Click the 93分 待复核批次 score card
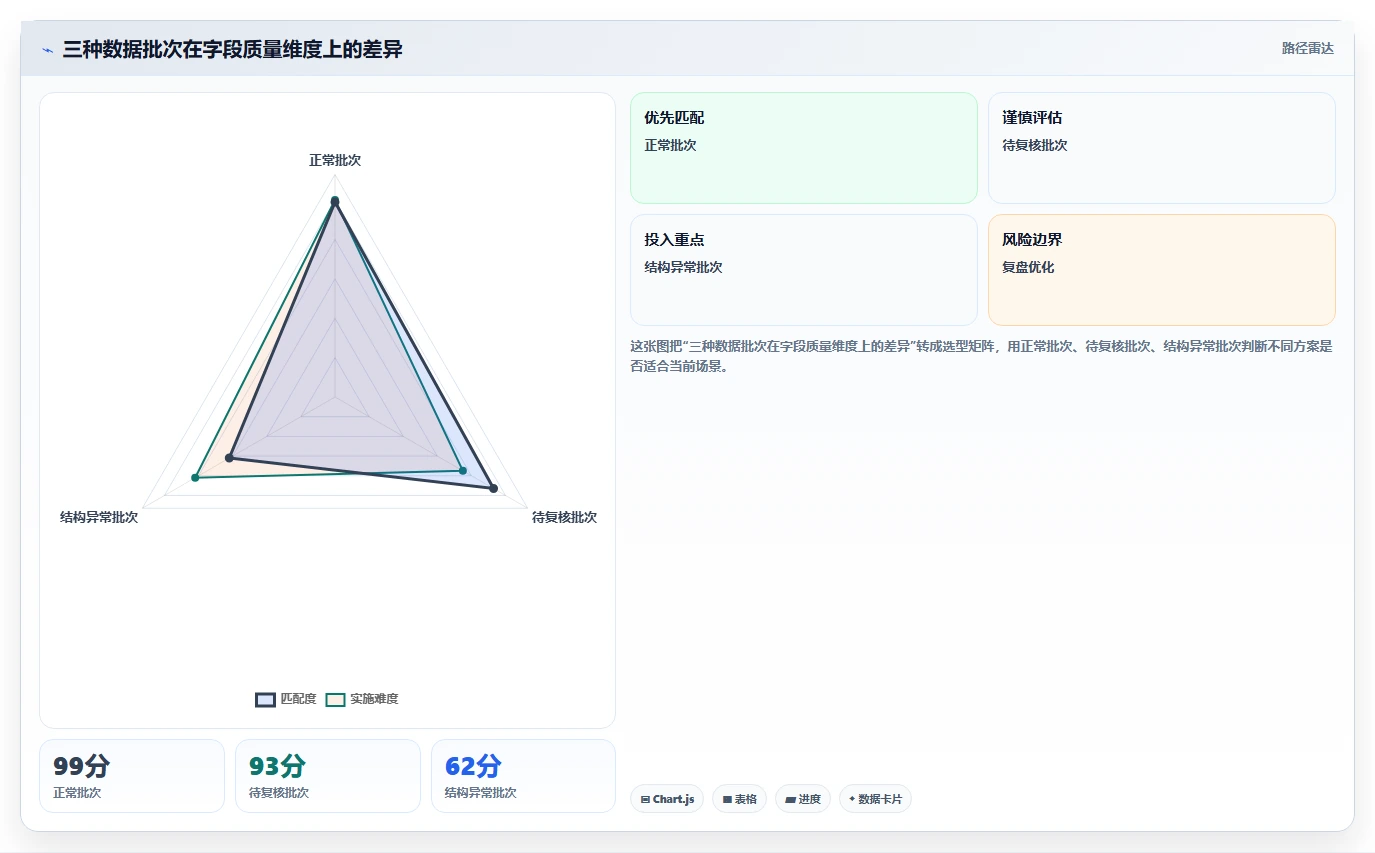The width and height of the screenshot is (1375, 853). point(328,776)
